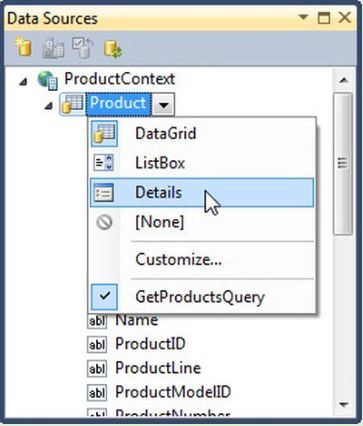Collapse the Product tree node
Image resolution: width=363 pixels, height=426 pixels.
[49, 106]
